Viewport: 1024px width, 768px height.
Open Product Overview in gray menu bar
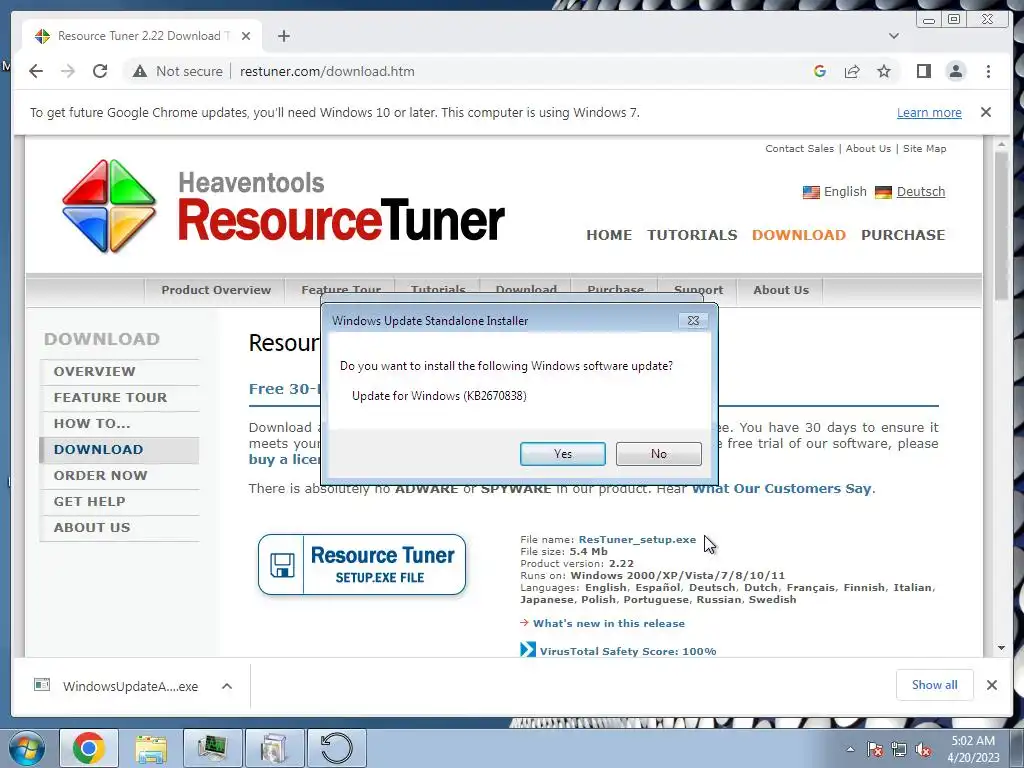click(x=216, y=290)
